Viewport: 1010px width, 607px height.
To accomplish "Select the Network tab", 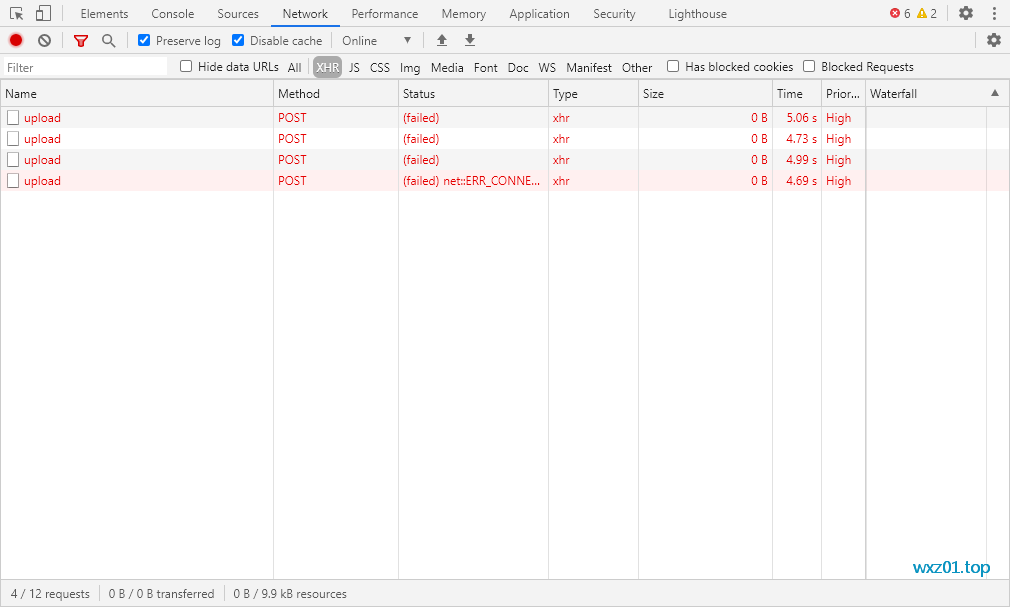I will (305, 14).
